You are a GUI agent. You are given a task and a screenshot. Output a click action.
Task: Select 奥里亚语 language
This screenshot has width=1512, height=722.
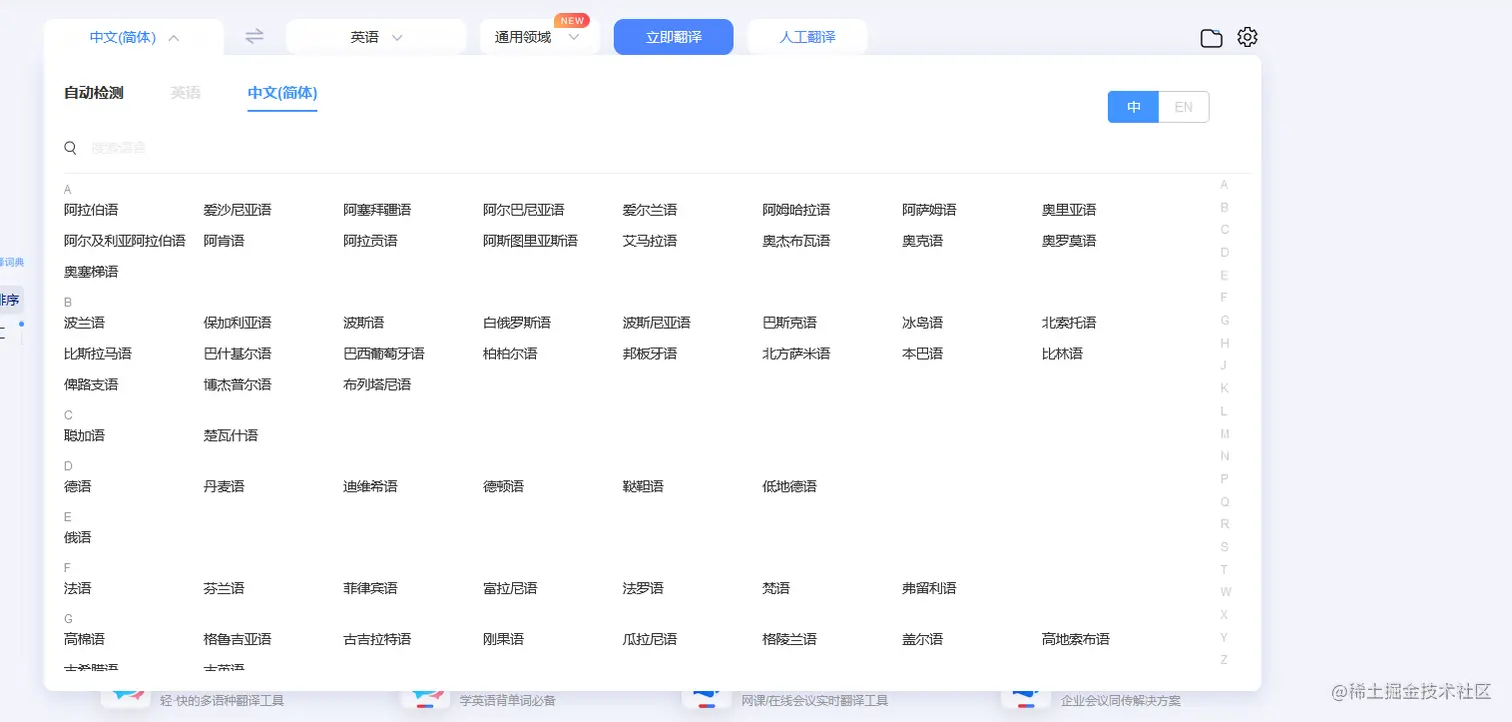pyautogui.click(x=1069, y=210)
